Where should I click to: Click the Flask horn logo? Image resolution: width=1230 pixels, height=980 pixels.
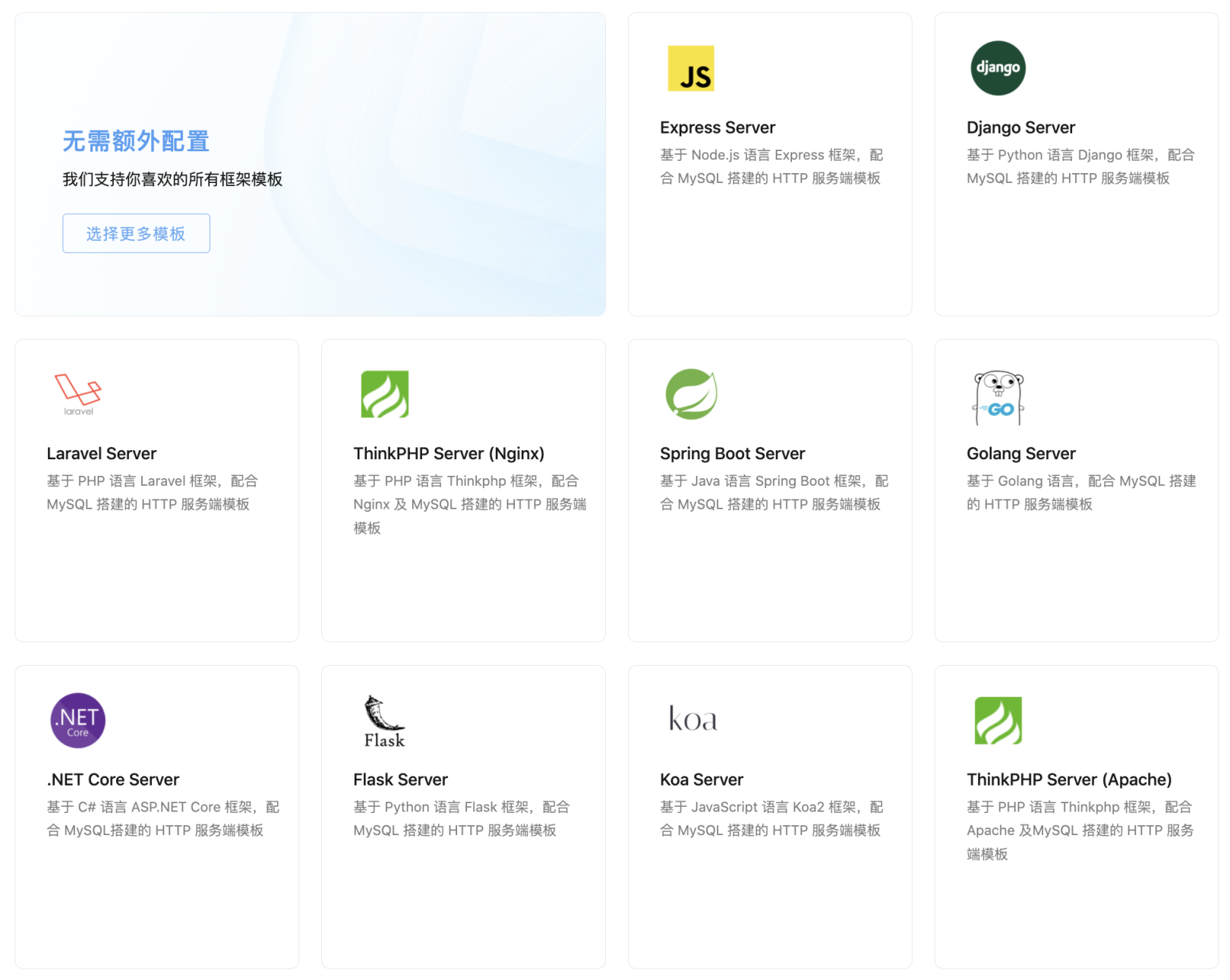tap(384, 721)
